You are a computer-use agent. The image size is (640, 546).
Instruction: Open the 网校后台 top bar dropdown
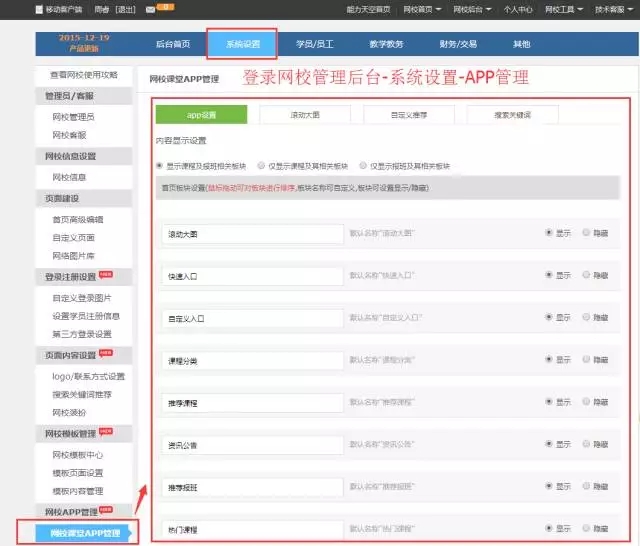[472, 9]
